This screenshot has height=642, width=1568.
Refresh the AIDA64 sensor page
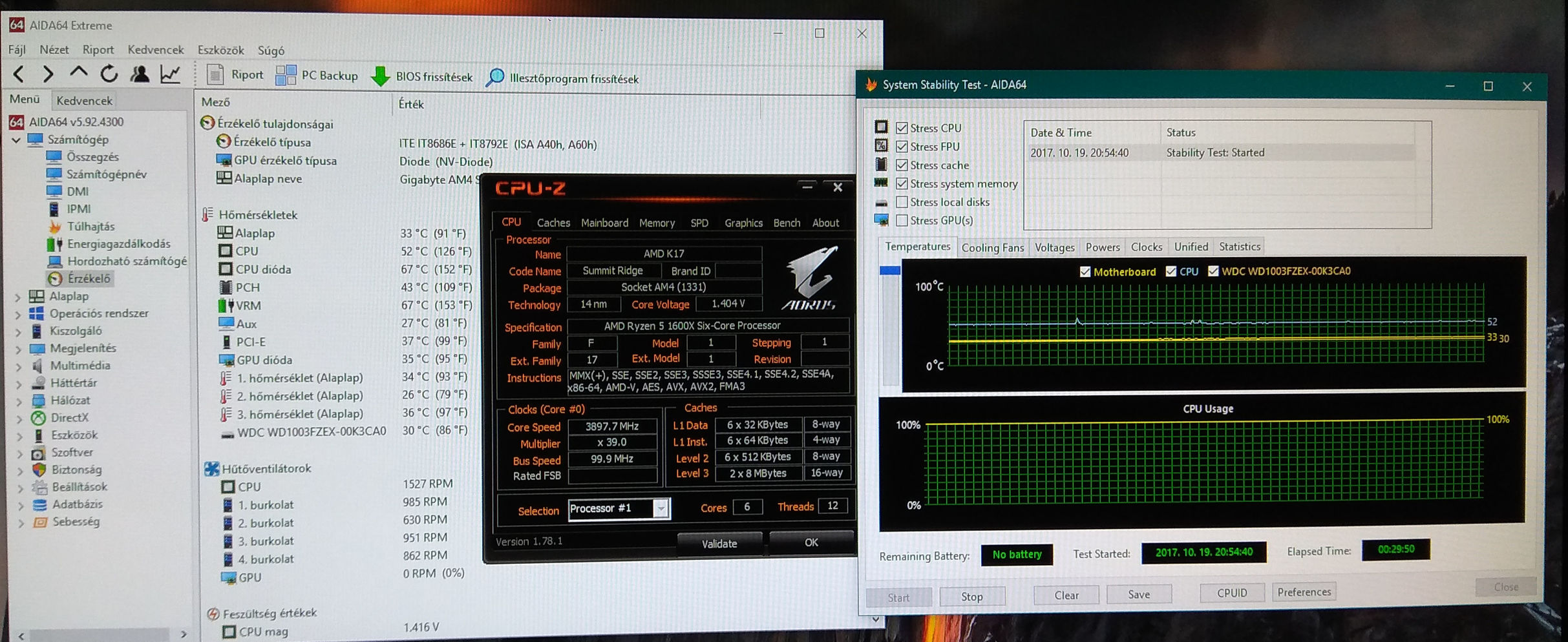[x=109, y=74]
